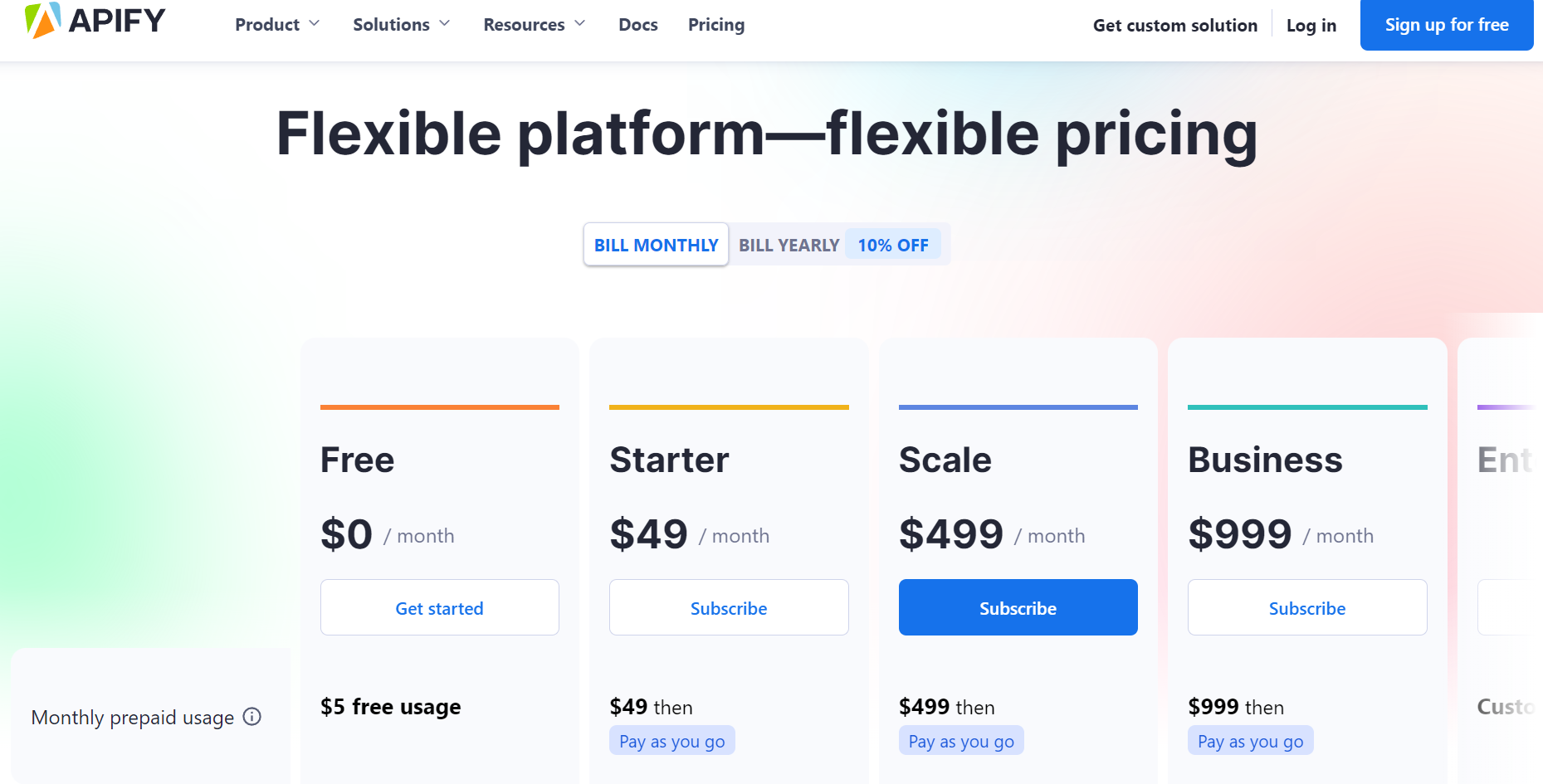Click Get custom solution link
Image resolution: width=1543 pixels, height=784 pixels.
pos(1175,26)
